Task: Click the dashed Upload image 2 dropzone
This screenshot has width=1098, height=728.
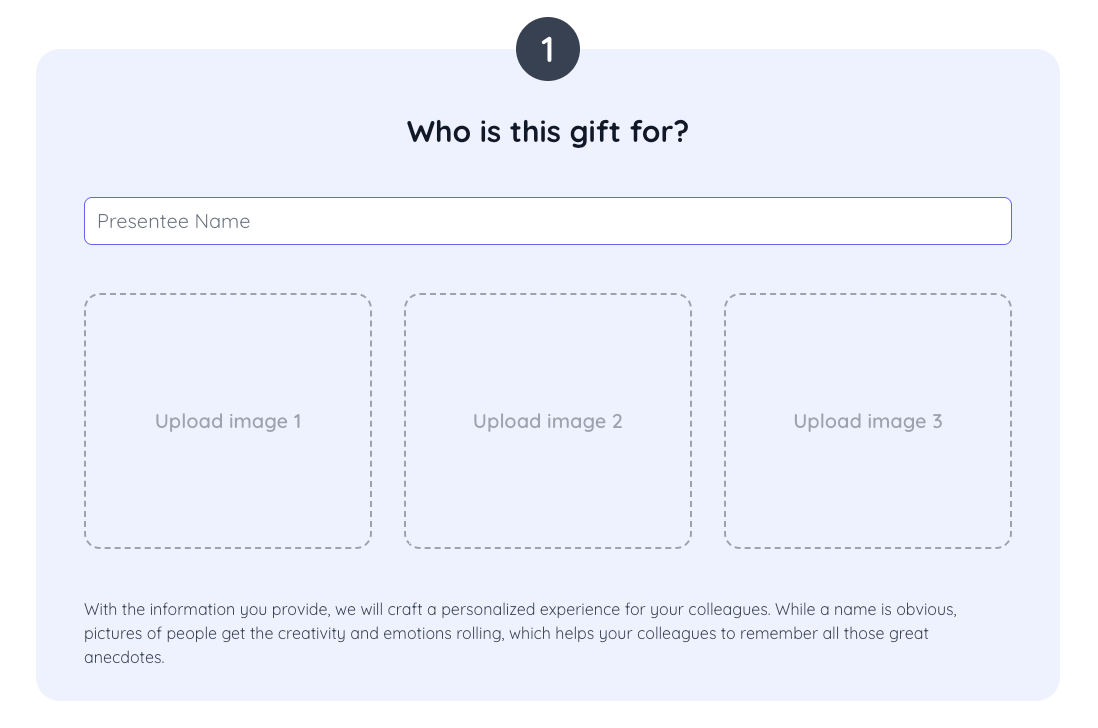Action: coord(547,421)
